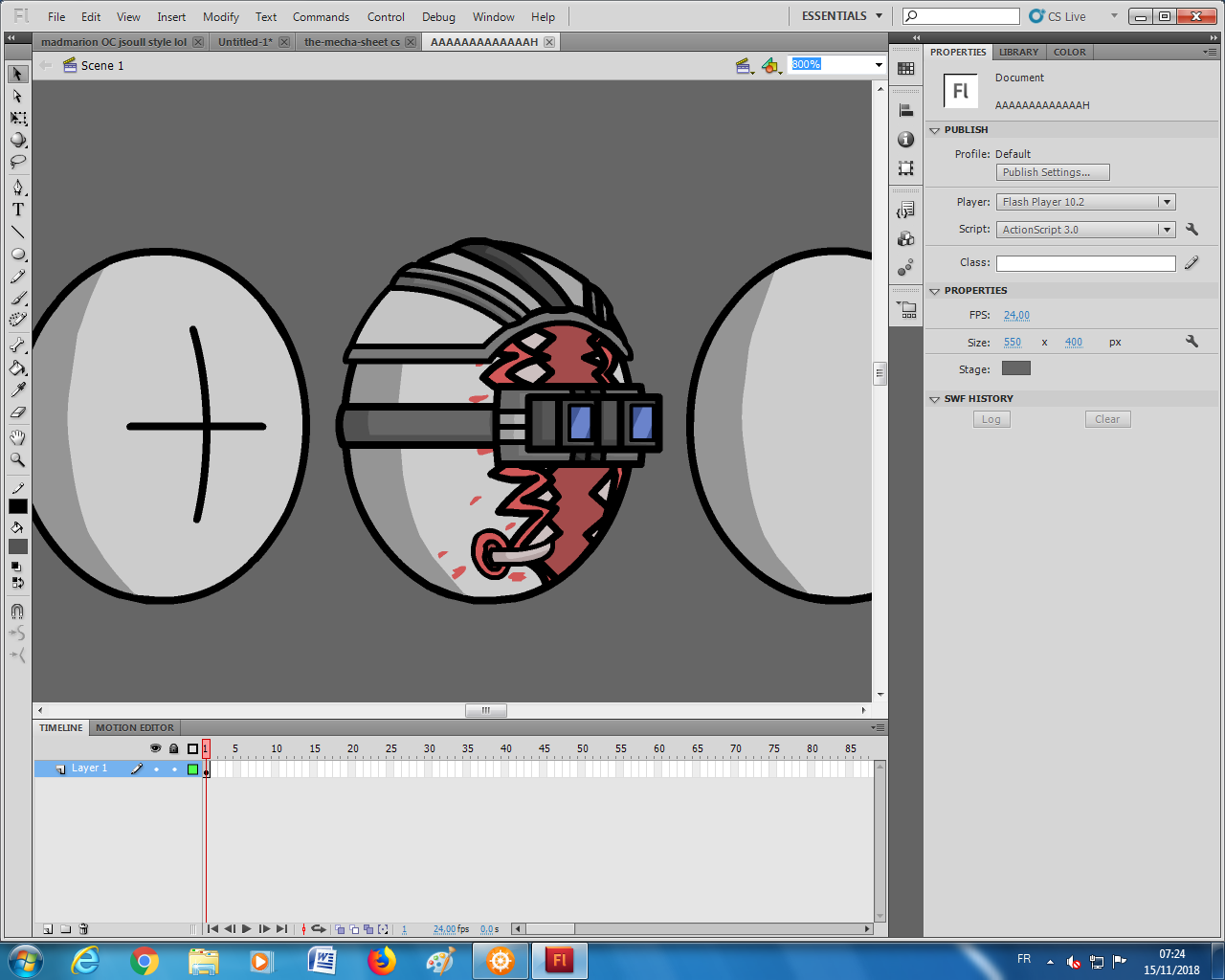
Task: Toggle Loop playback button
Action: pyautogui.click(x=319, y=929)
